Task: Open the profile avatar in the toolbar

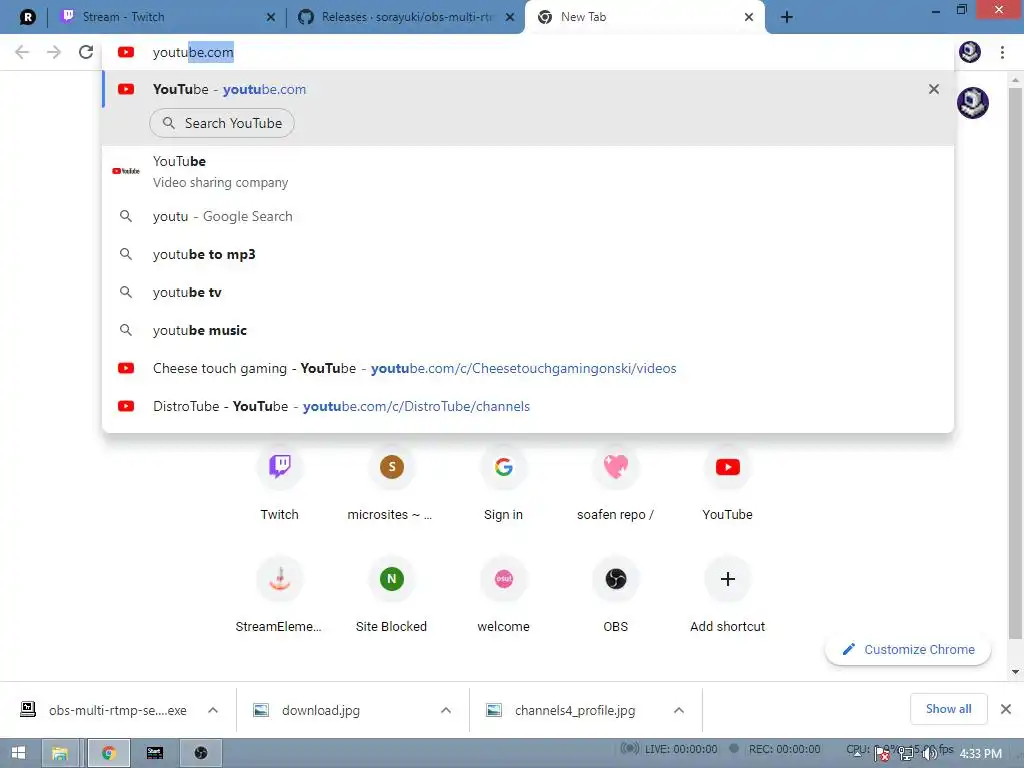Action: (970, 52)
